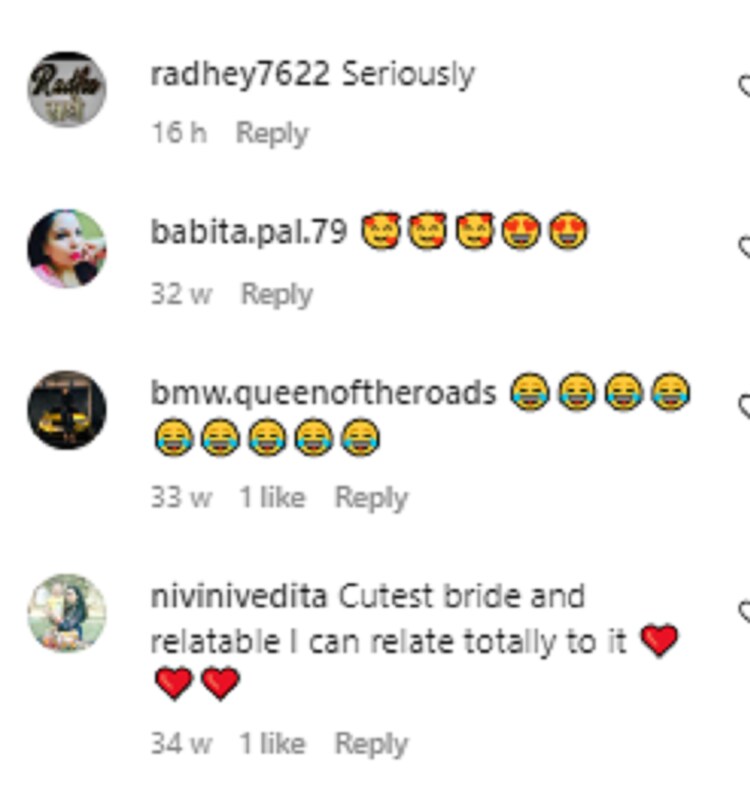This screenshot has width=750, height=808.
Task: Visit babita.pal.79 username link
Action: (x=248, y=233)
